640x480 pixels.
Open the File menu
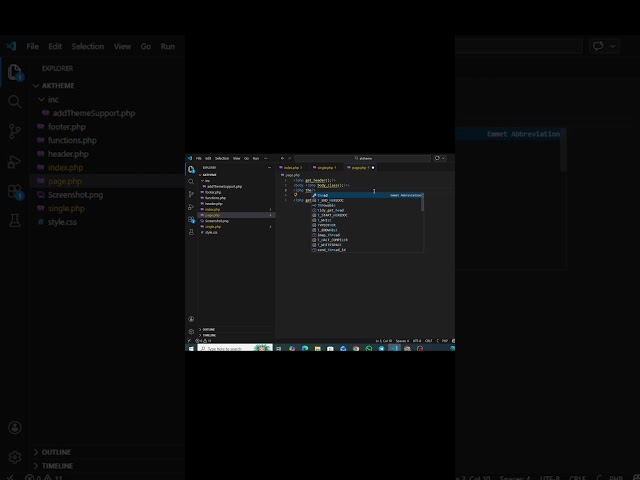[x=198, y=158]
